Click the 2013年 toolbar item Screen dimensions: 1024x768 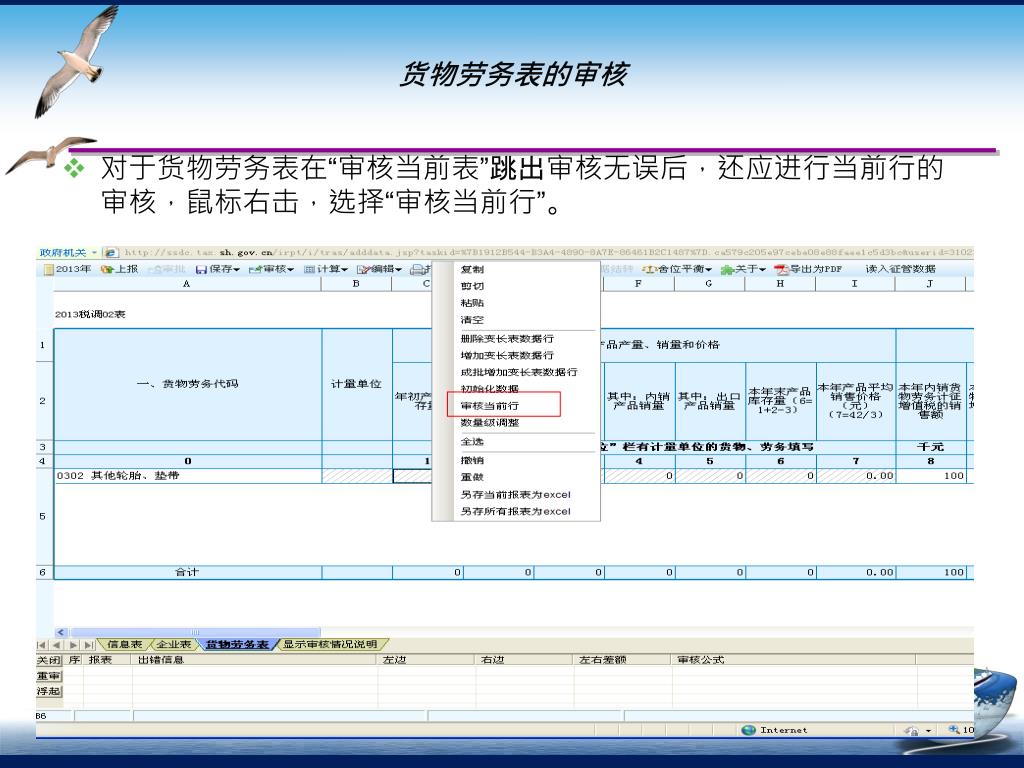pyautogui.click(x=67, y=269)
